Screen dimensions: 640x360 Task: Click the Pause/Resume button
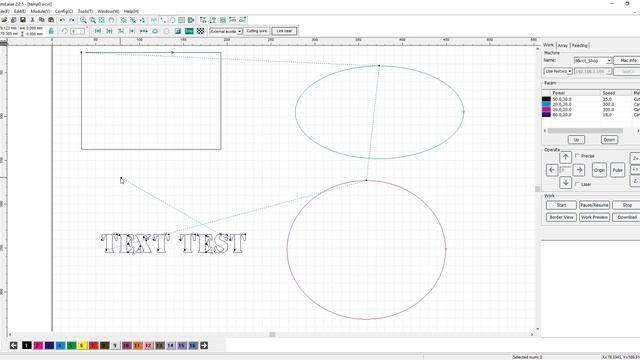(x=594, y=205)
